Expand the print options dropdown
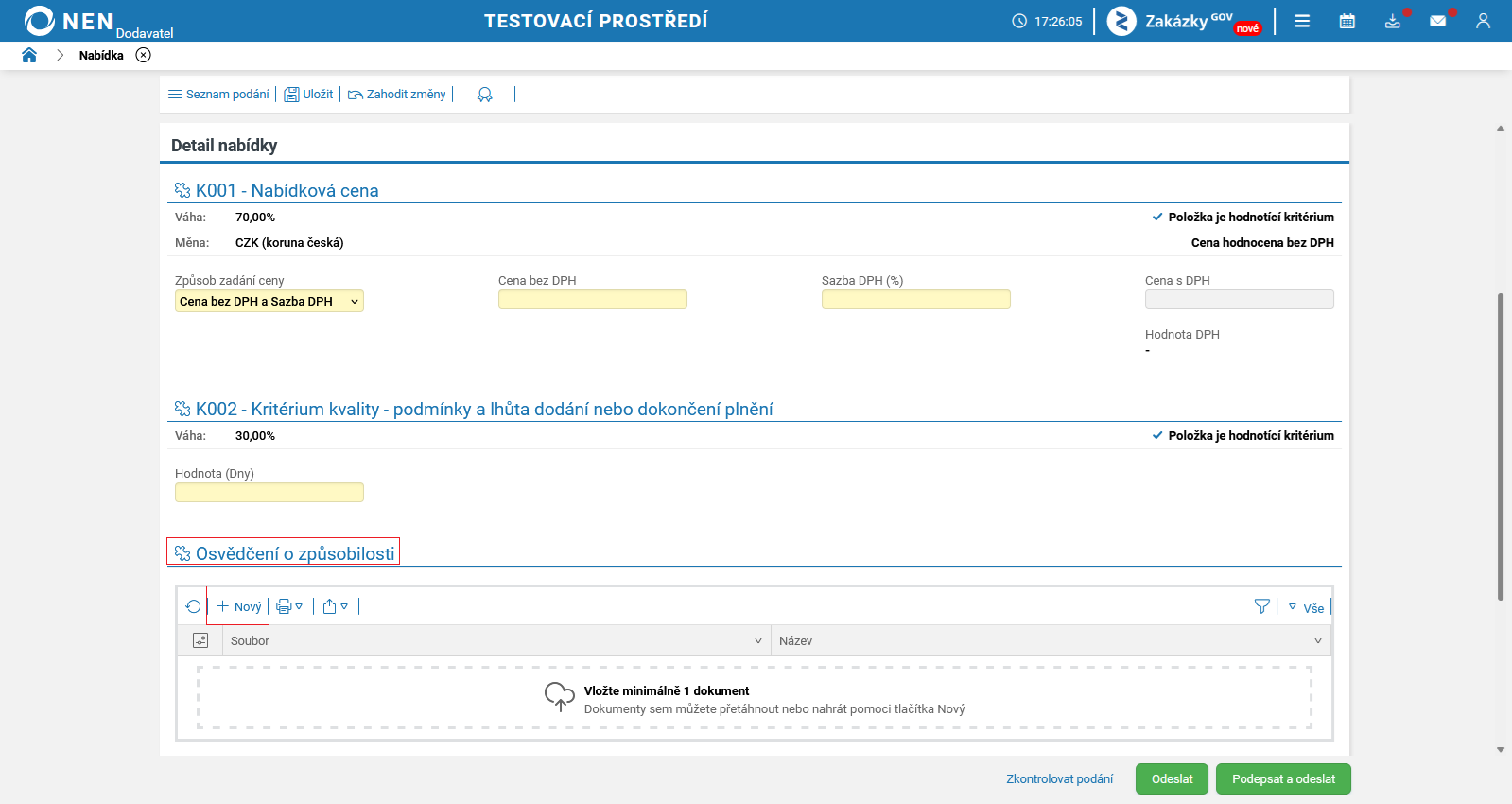Screen dimensions: 1512x804 289,606
